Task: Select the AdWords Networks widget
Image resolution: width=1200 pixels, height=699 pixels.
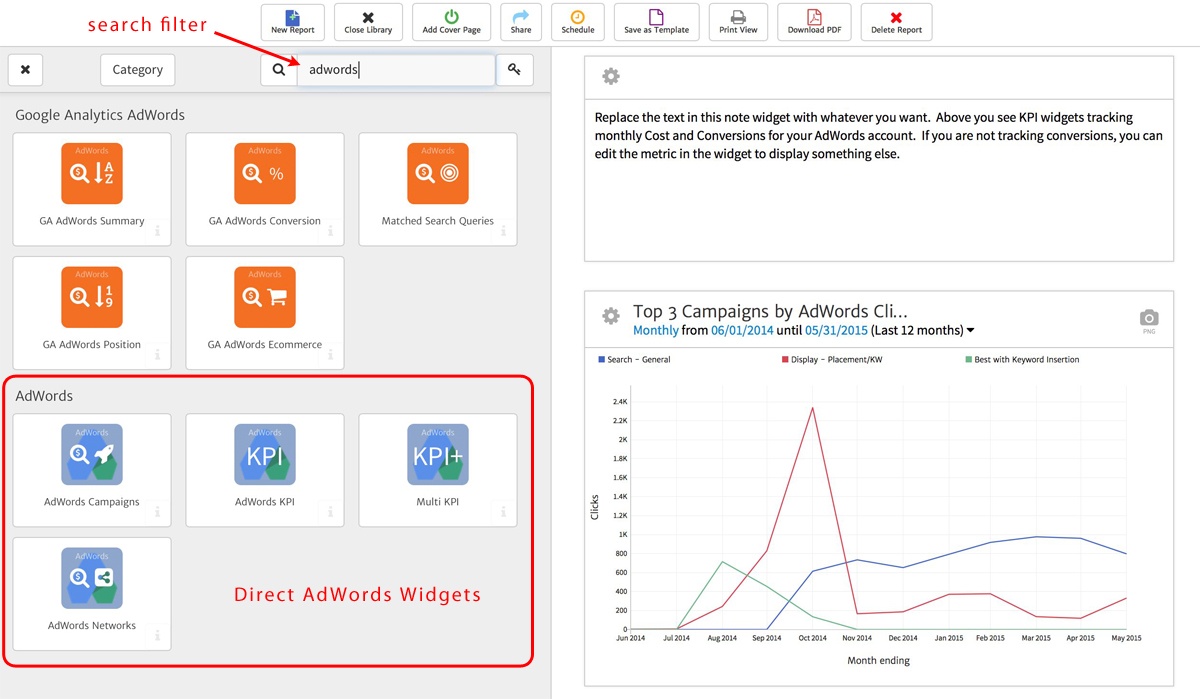Action: tap(92, 594)
